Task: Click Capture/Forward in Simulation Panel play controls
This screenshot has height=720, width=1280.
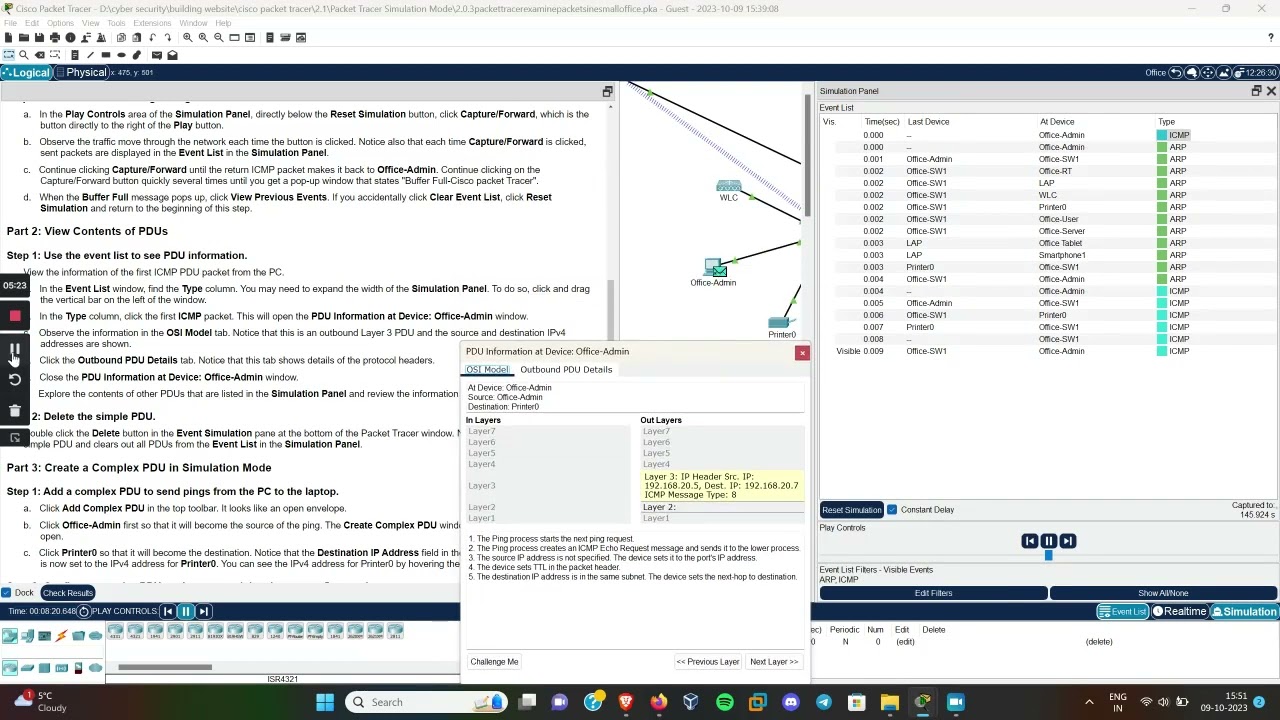Action: pyautogui.click(x=1067, y=541)
